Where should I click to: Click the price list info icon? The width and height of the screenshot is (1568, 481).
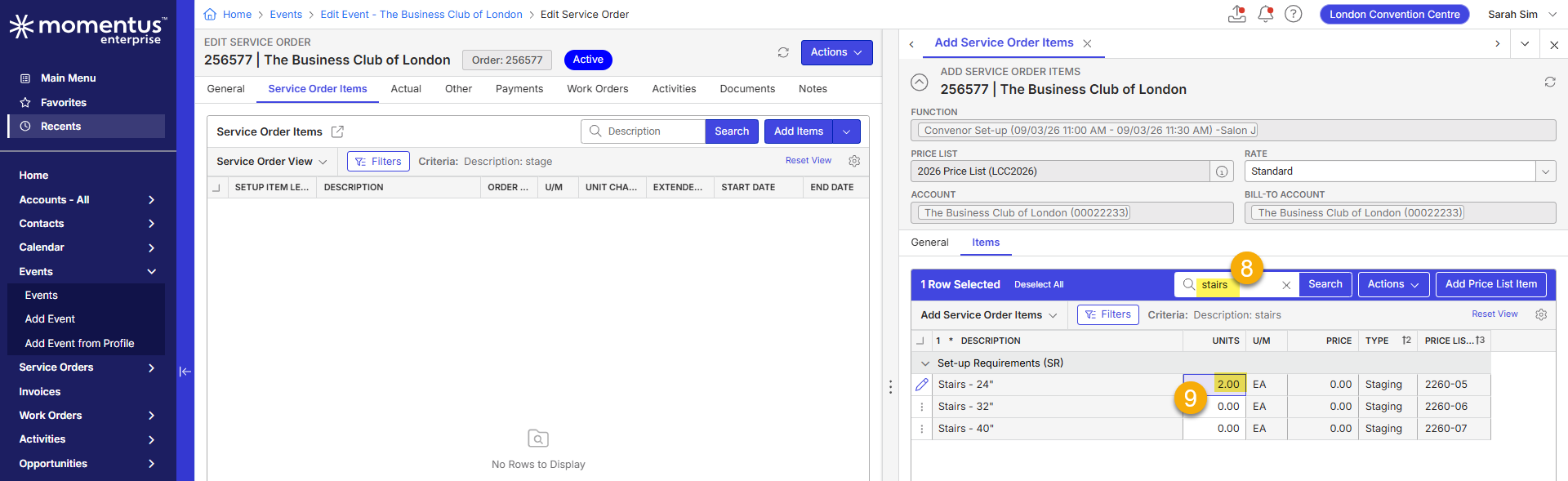(1222, 171)
